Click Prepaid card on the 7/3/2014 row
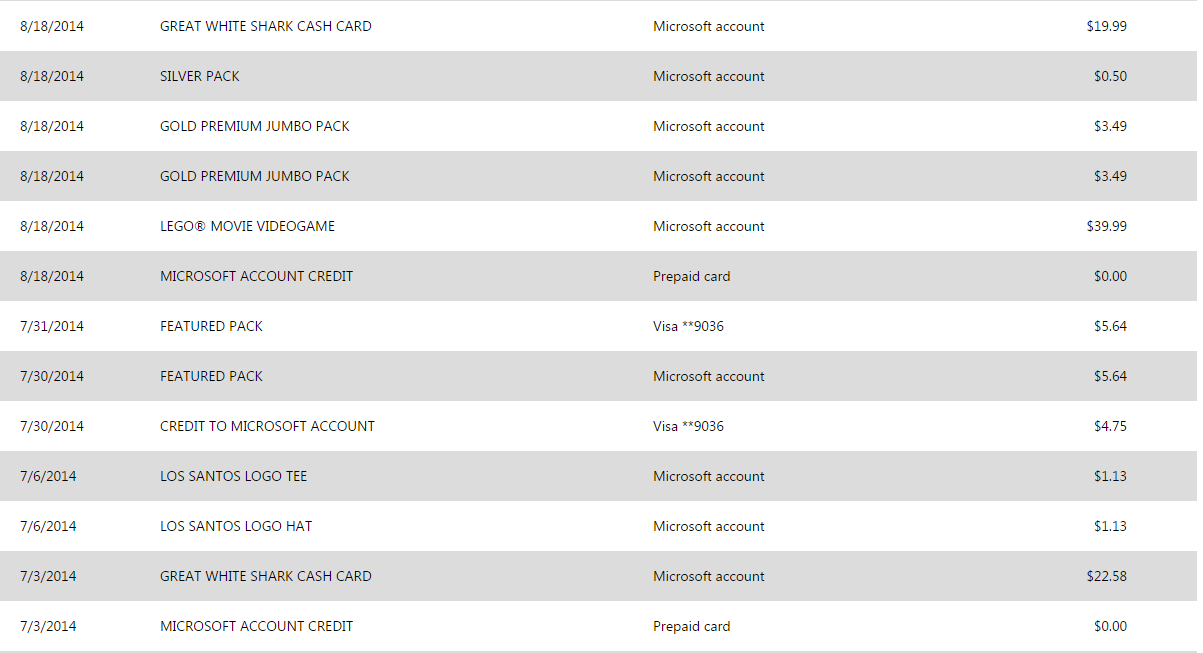The width and height of the screenshot is (1203, 653). click(691, 626)
